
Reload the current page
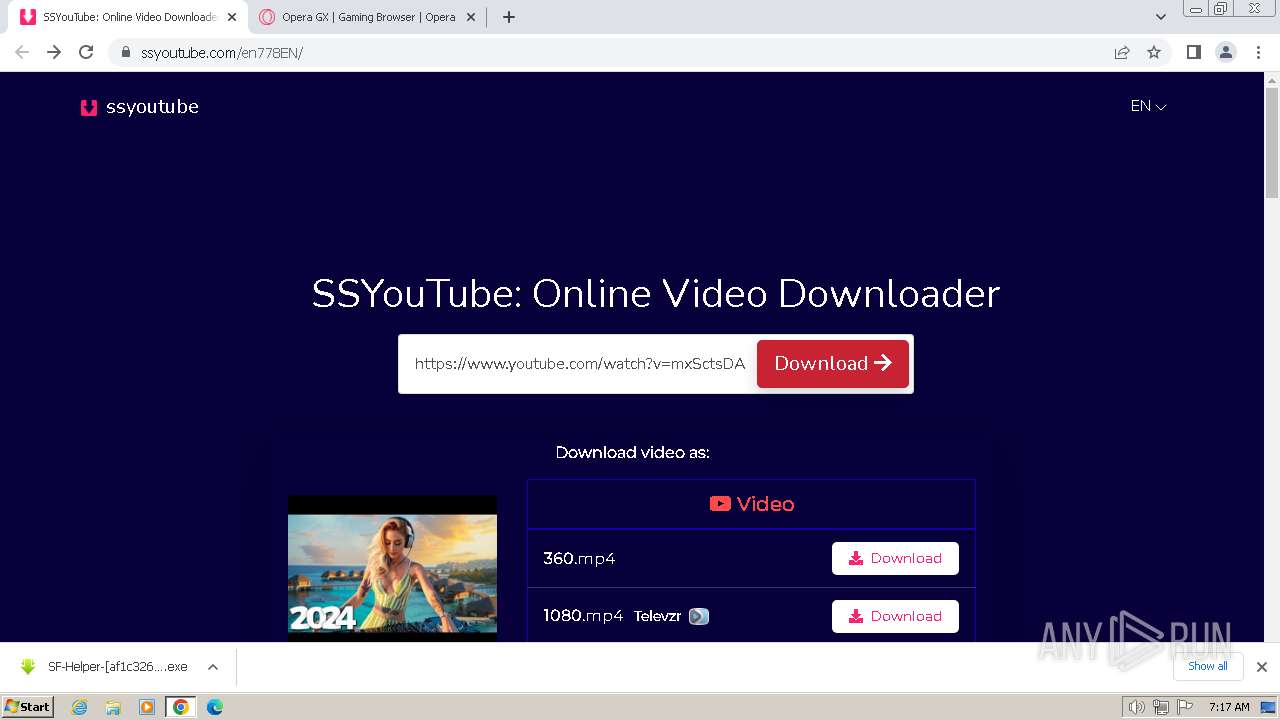coord(86,52)
